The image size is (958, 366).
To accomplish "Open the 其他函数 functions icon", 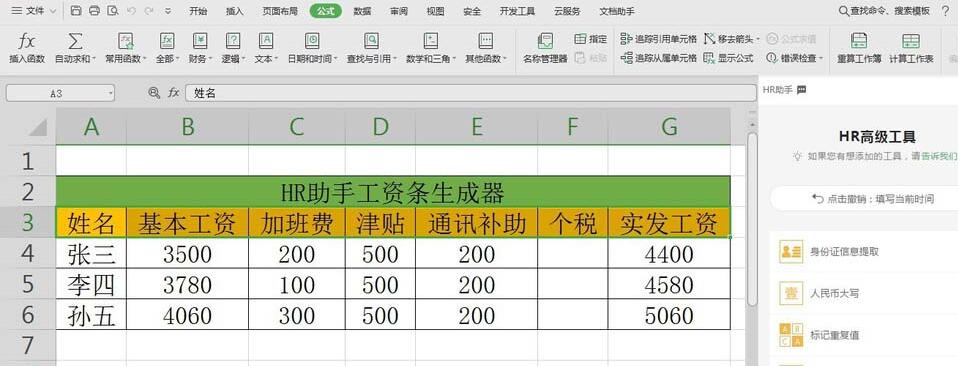I will 486,42.
